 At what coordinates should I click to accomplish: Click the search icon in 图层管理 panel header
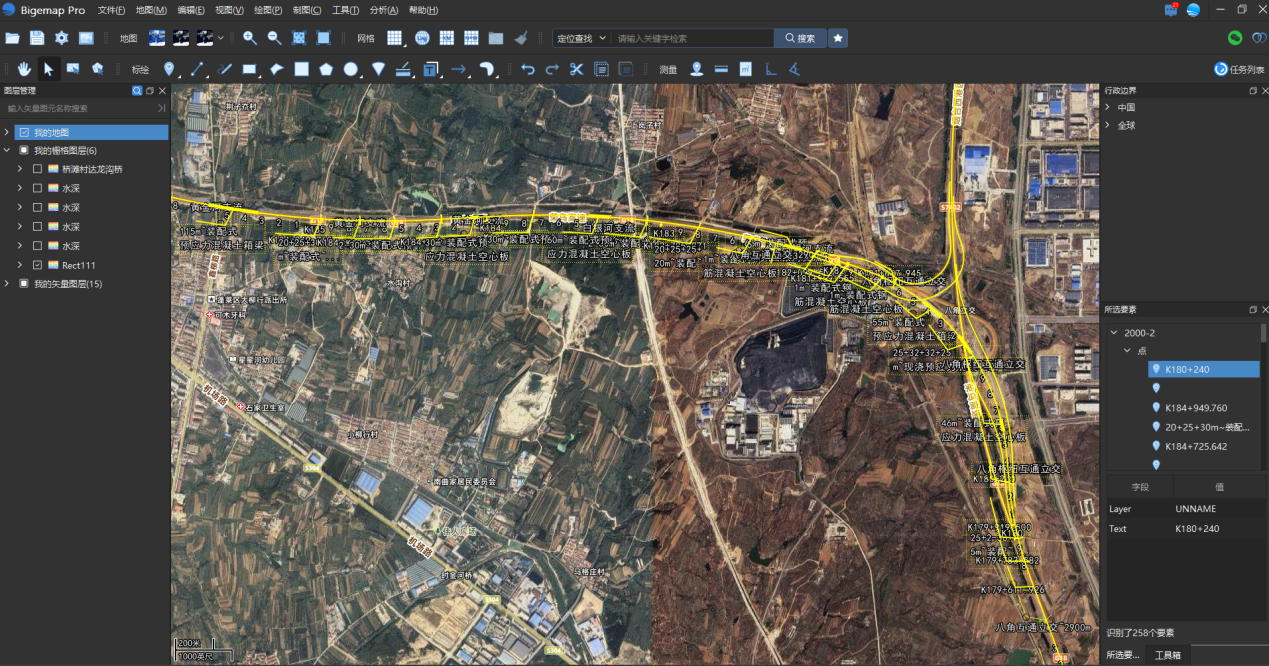point(137,91)
